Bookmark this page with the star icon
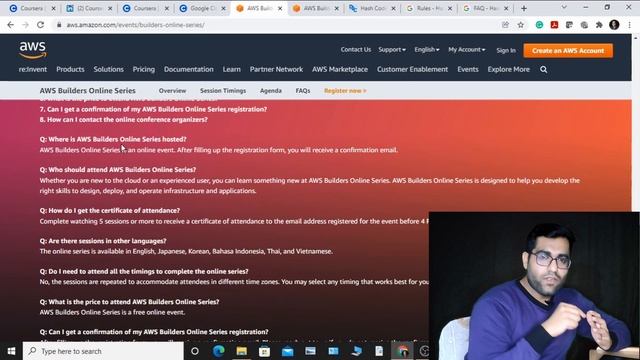 click(x=521, y=25)
